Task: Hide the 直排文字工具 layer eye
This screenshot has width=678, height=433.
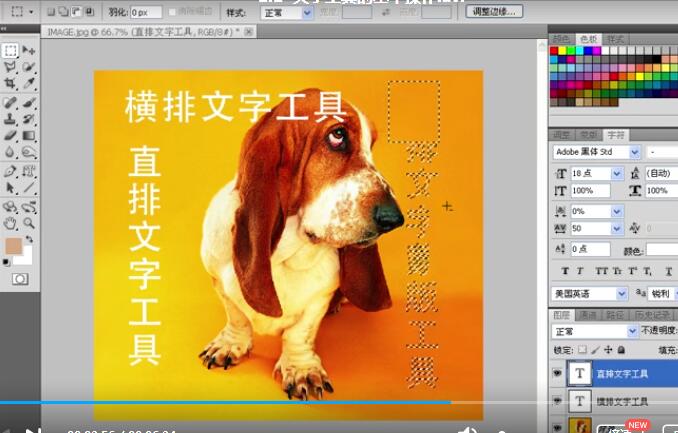Action: [x=557, y=374]
